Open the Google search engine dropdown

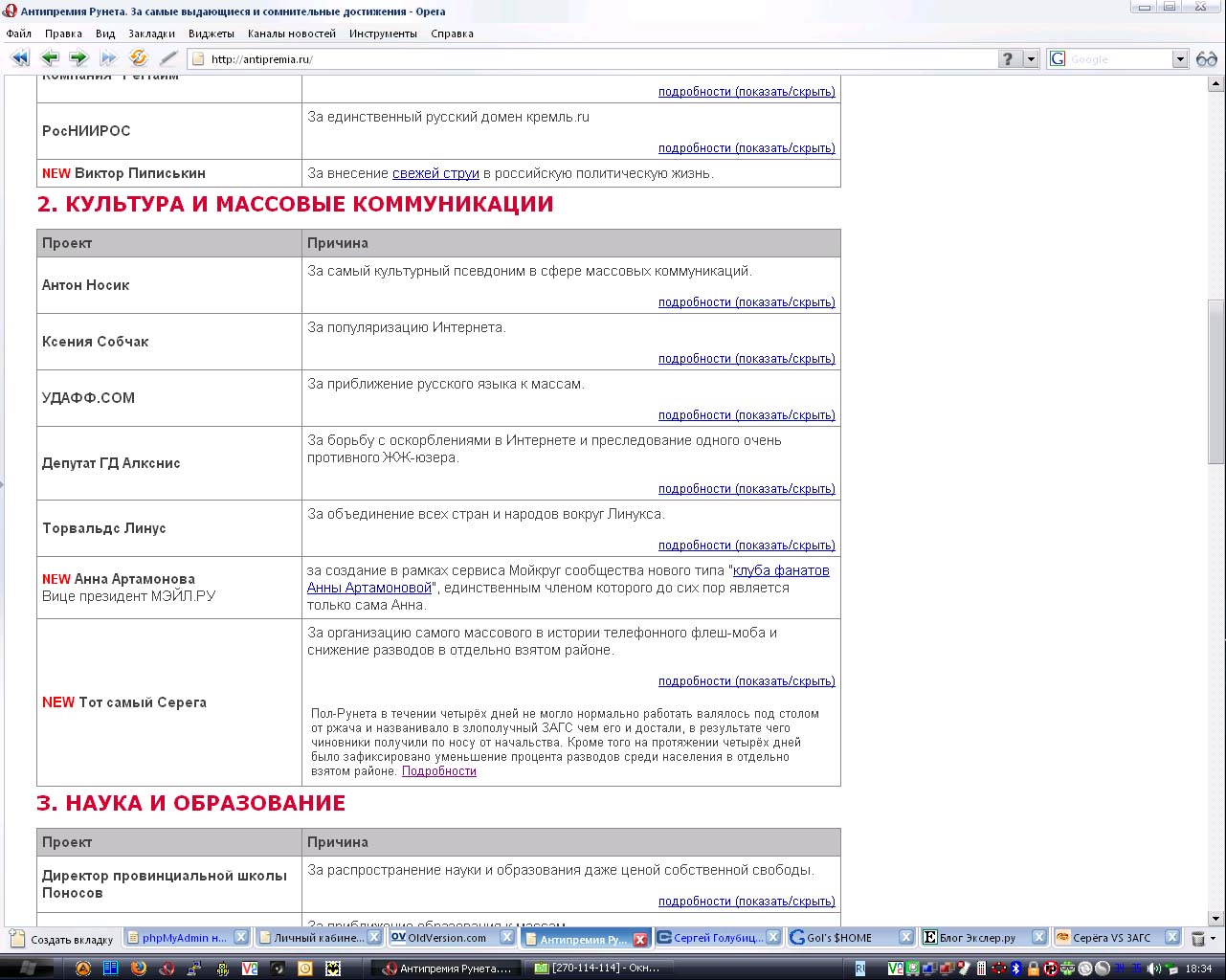click(1180, 59)
